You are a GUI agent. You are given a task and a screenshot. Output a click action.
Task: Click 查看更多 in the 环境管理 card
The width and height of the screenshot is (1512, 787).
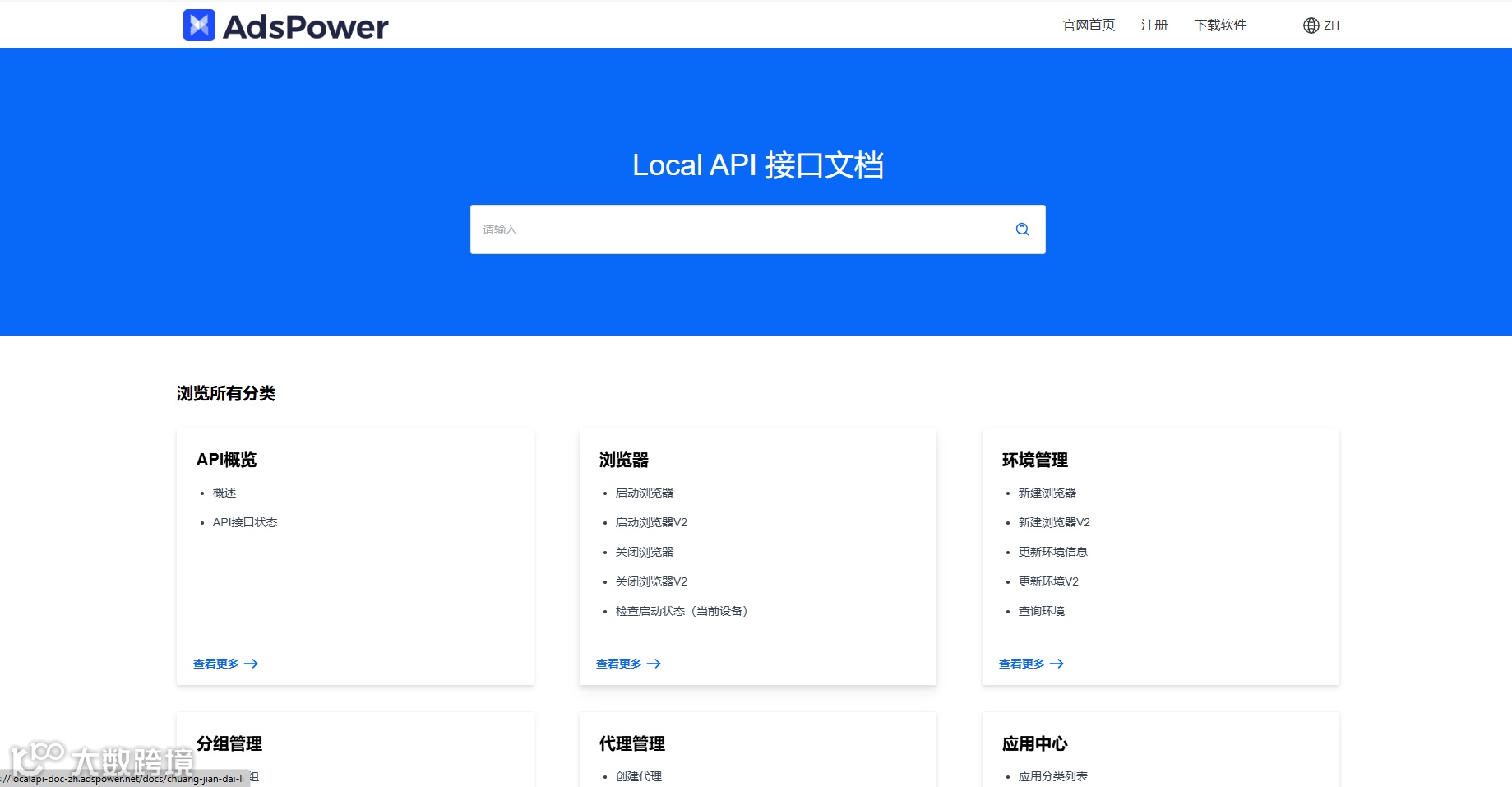1022,664
